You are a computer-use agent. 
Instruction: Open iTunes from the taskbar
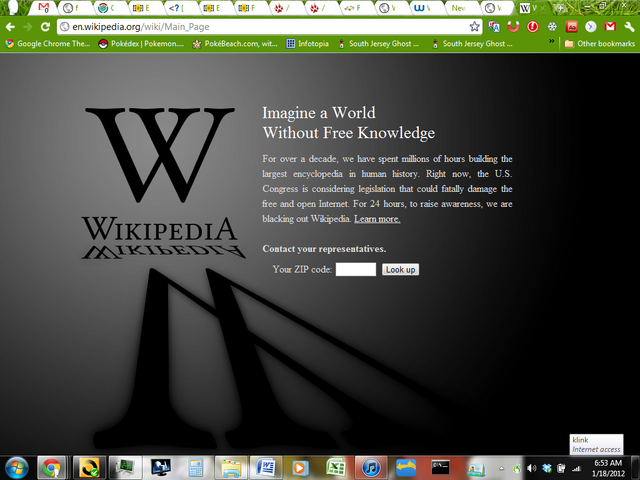pyautogui.click(x=371, y=468)
